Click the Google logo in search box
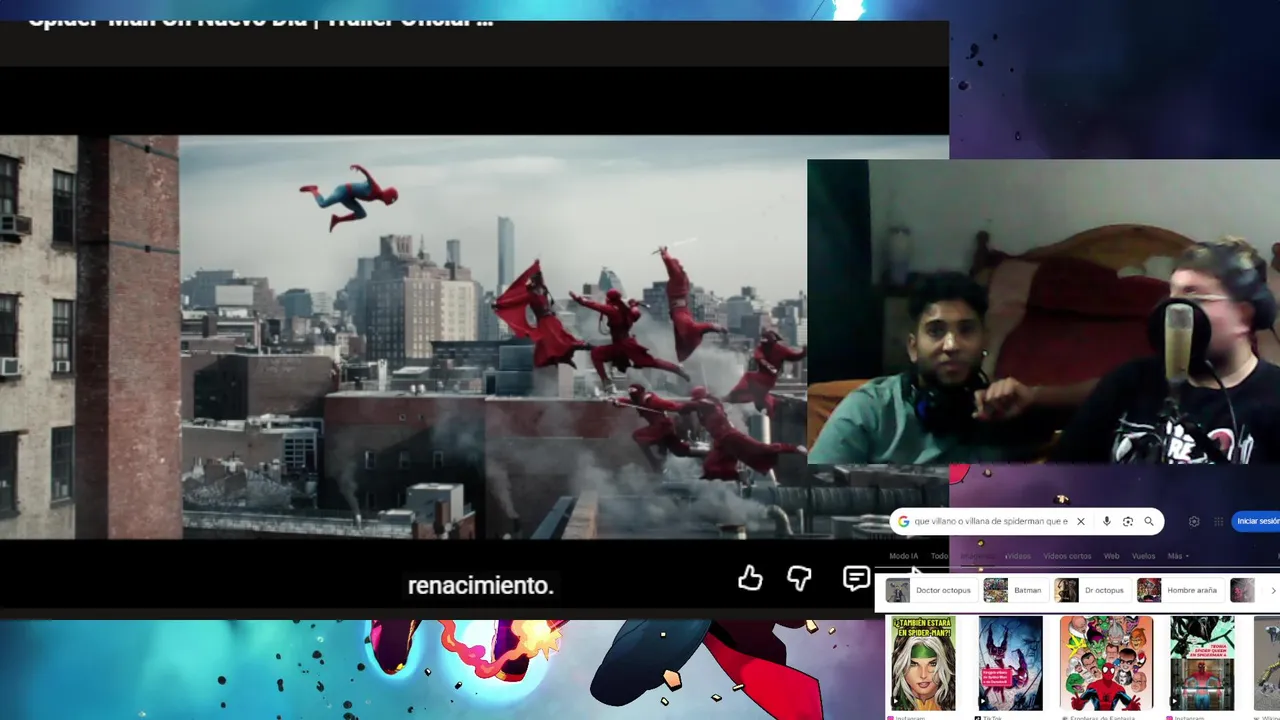This screenshot has width=1280, height=720. coord(904,521)
